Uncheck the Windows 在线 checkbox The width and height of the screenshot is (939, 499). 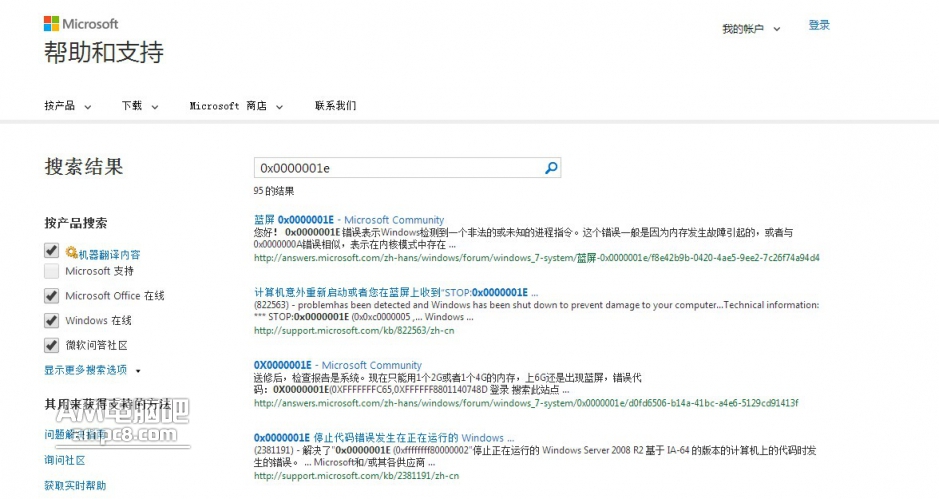(x=52, y=320)
